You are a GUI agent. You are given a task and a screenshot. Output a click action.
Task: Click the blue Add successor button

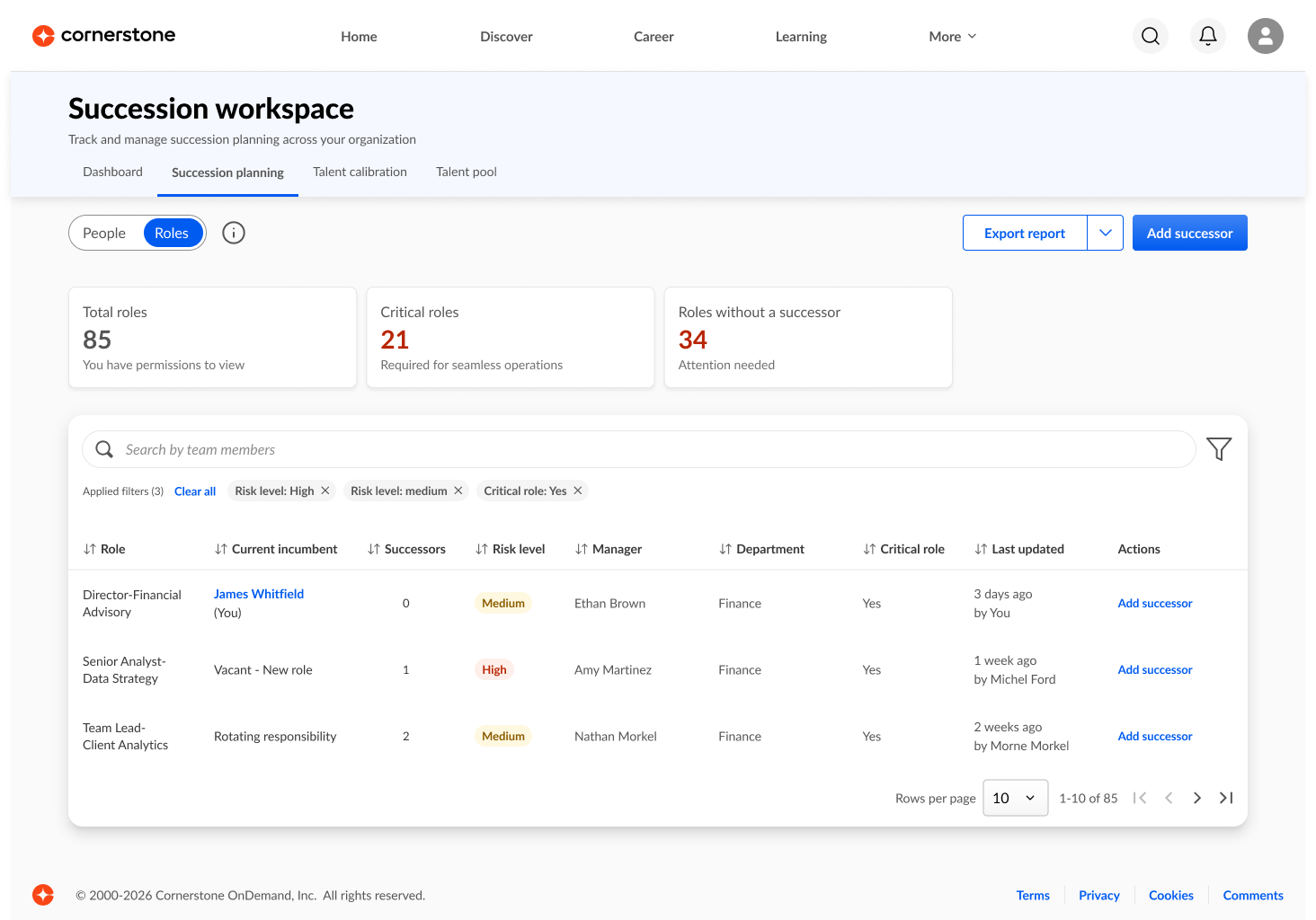pos(1190,233)
